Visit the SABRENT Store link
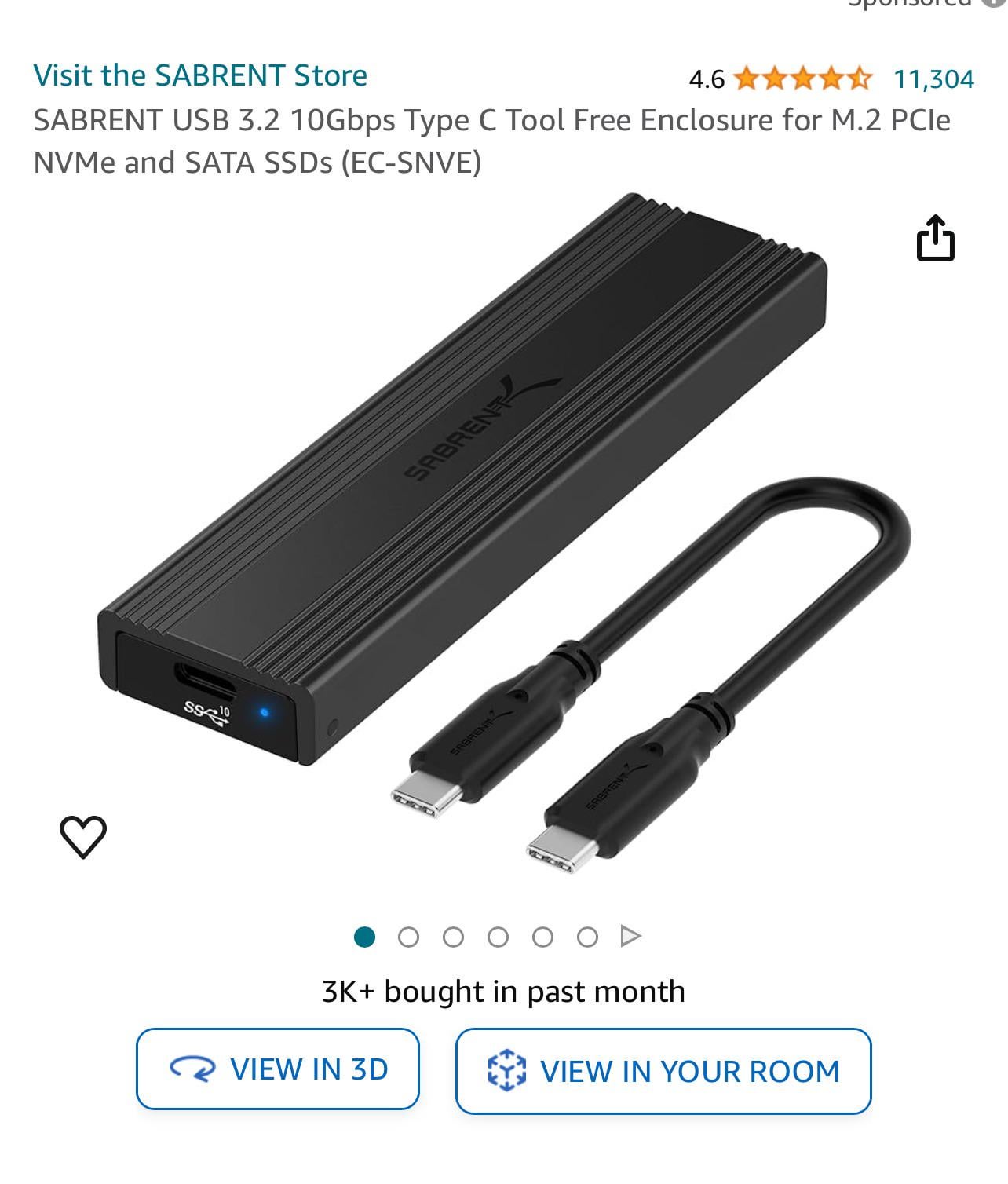The height and width of the screenshot is (1184, 1008). (x=200, y=75)
